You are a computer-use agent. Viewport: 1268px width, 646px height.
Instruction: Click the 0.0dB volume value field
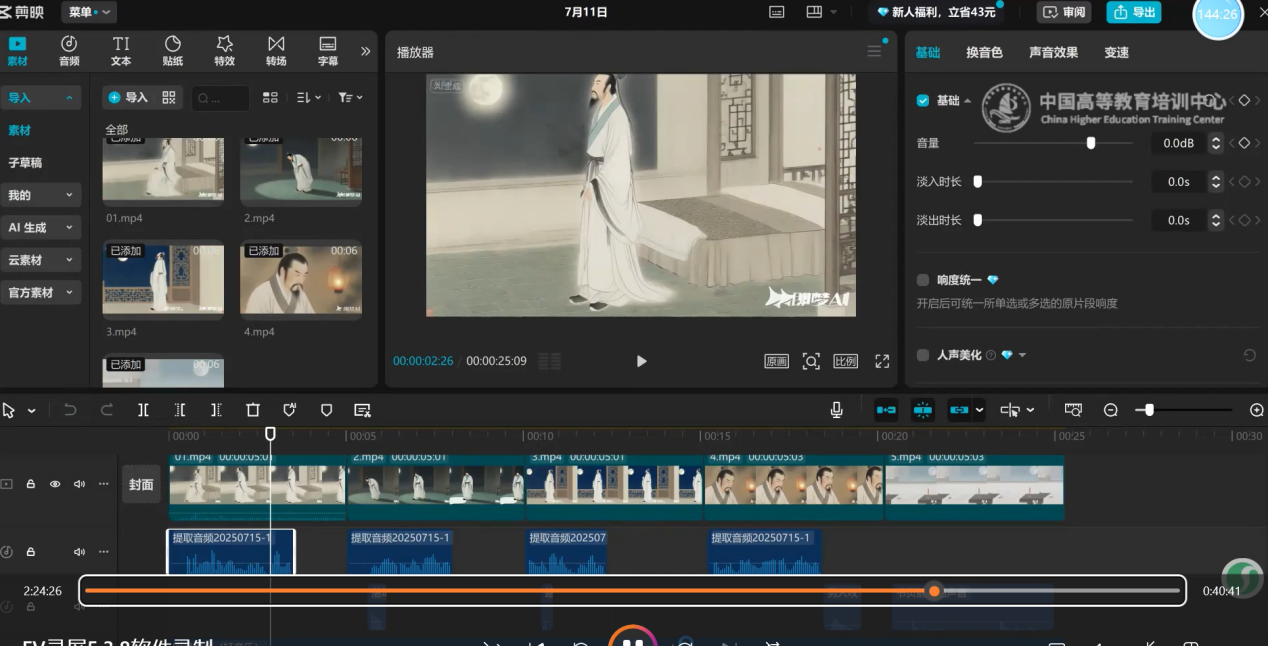(1178, 143)
